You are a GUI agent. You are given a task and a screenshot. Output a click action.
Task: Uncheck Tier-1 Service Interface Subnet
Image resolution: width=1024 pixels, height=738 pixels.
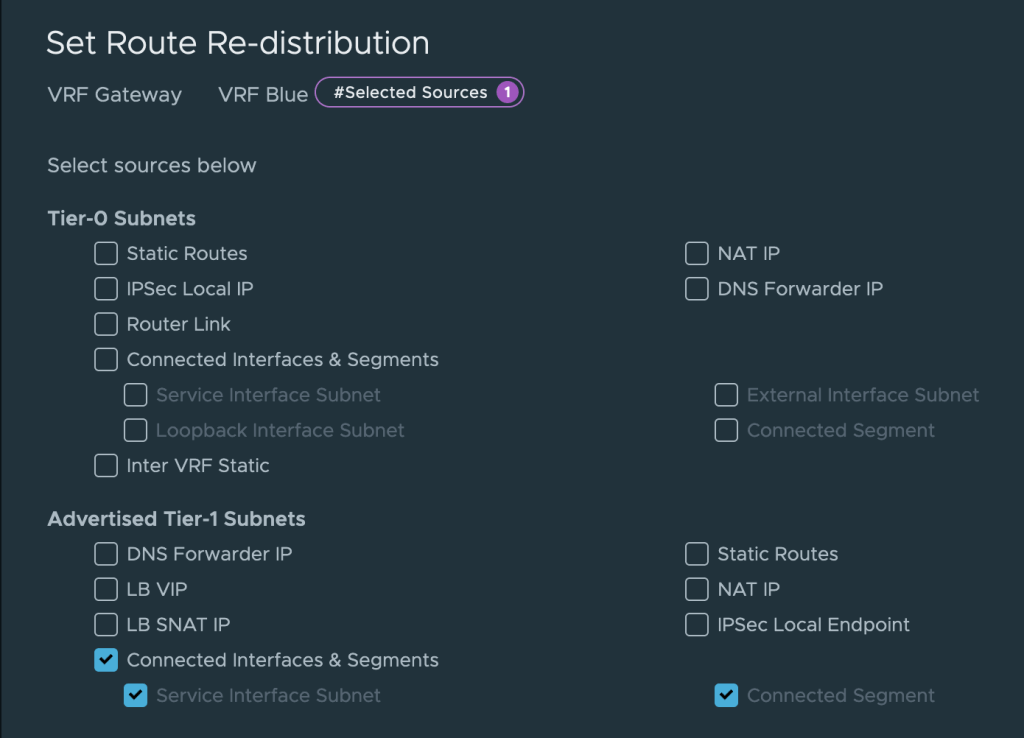pyautogui.click(x=135, y=695)
